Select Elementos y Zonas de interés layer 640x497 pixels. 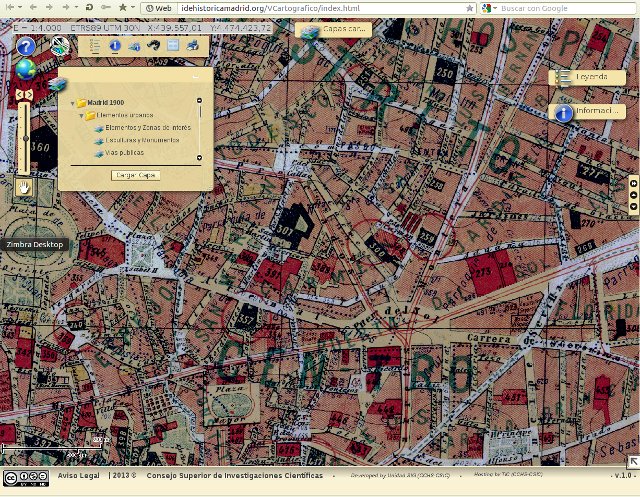click(147, 128)
